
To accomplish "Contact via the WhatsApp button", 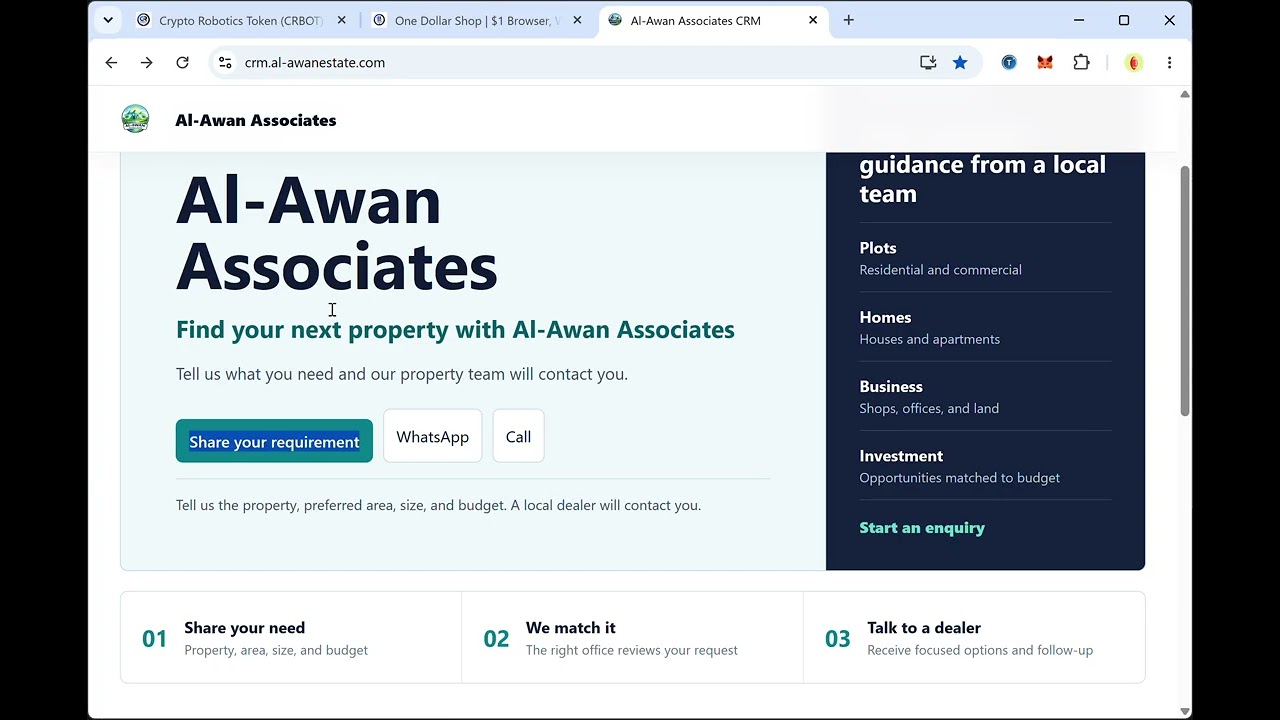I will [432, 436].
